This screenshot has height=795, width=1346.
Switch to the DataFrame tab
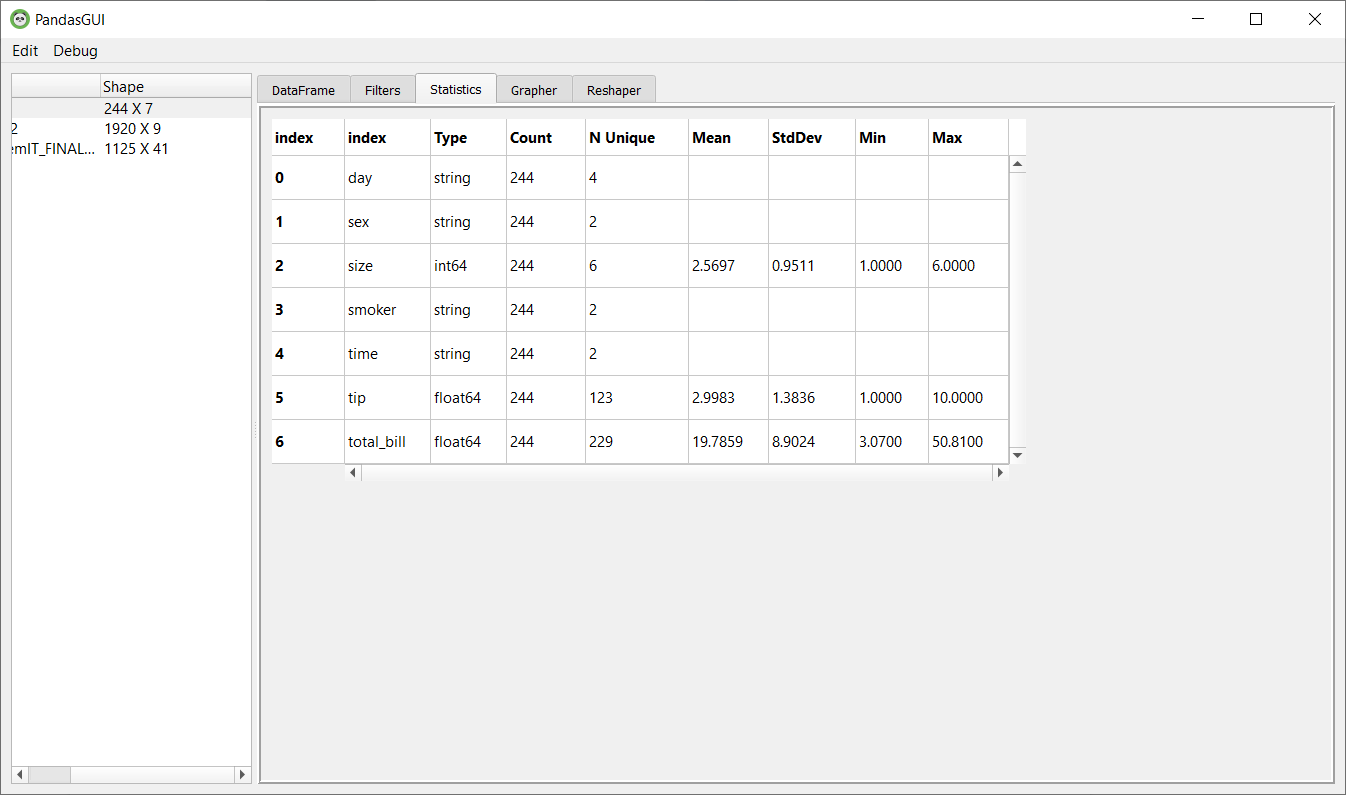click(x=303, y=89)
